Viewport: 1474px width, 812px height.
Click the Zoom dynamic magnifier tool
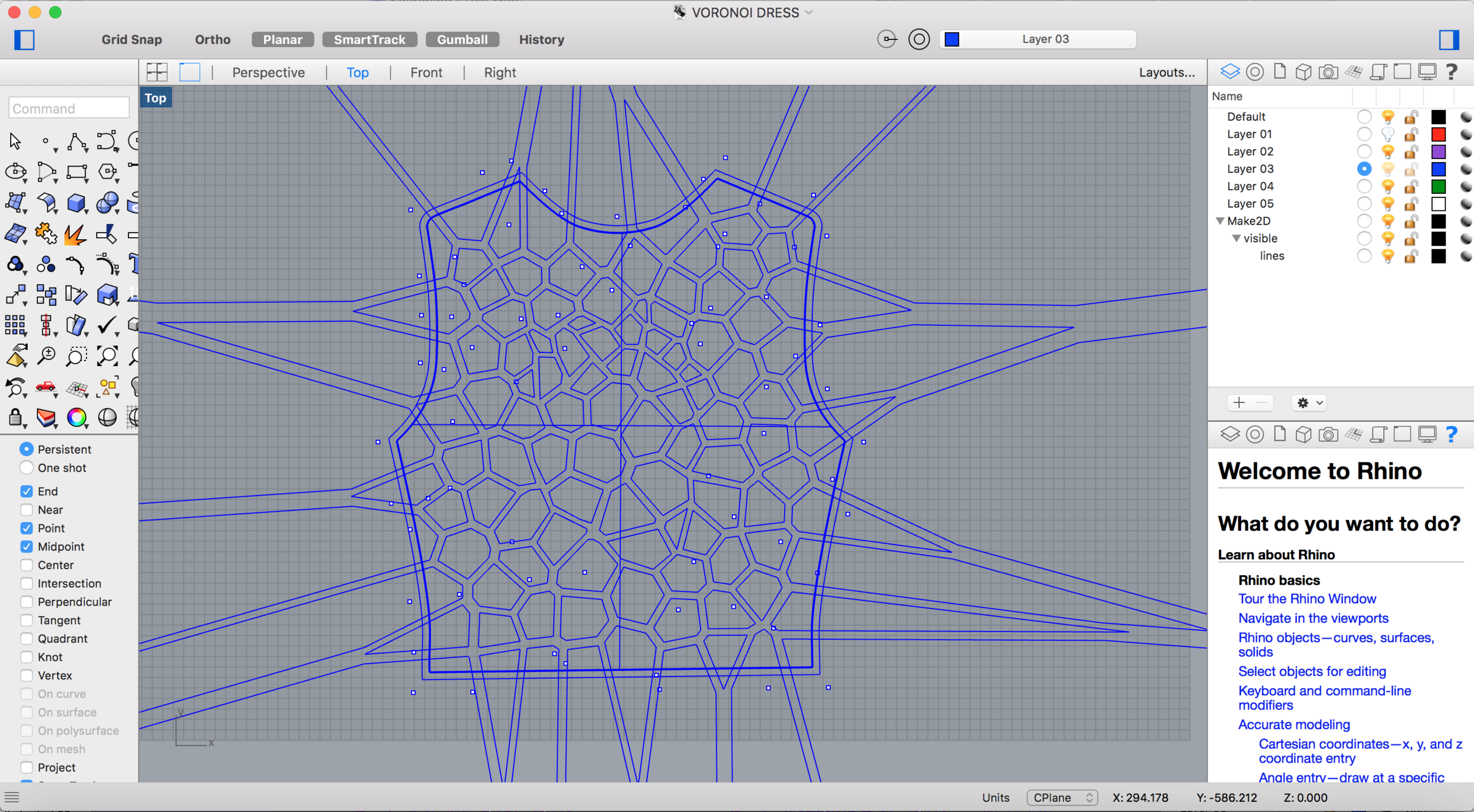point(46,356)
